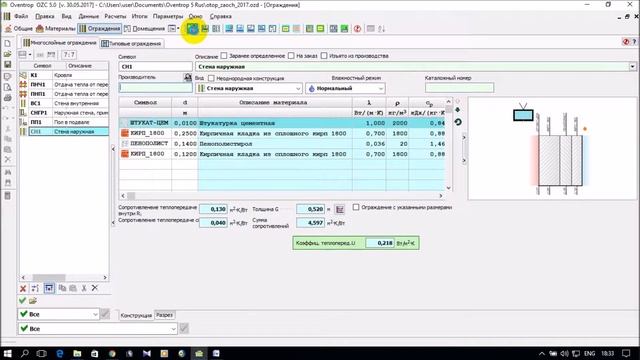Toggle the Изъято из производства checkbox
This screenshot has width=640, height=360.
coord(324,56)
